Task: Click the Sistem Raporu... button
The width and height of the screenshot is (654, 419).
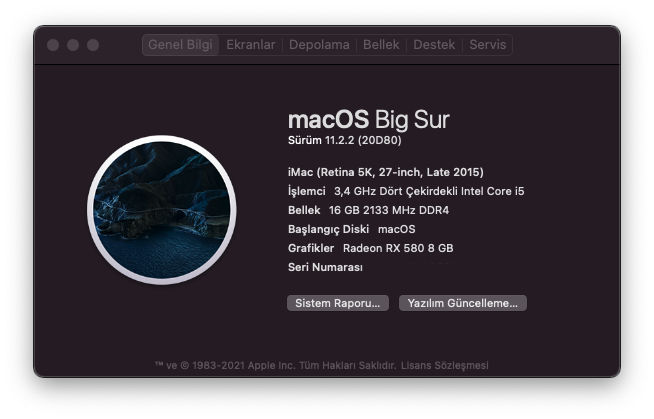Action: [x=337, y=303]
